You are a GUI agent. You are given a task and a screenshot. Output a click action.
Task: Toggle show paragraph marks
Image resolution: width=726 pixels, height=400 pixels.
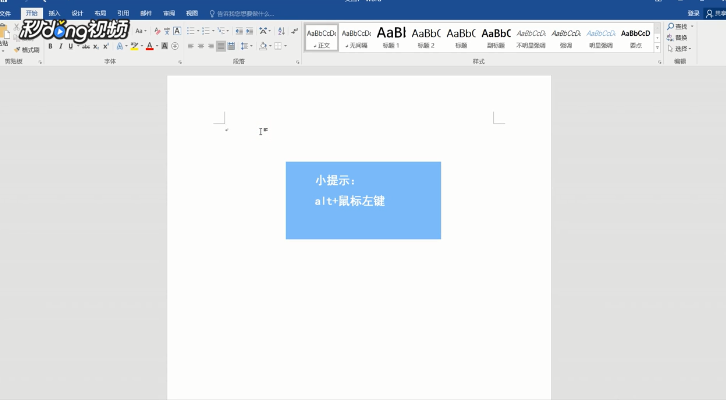click(x=294, y=31)
